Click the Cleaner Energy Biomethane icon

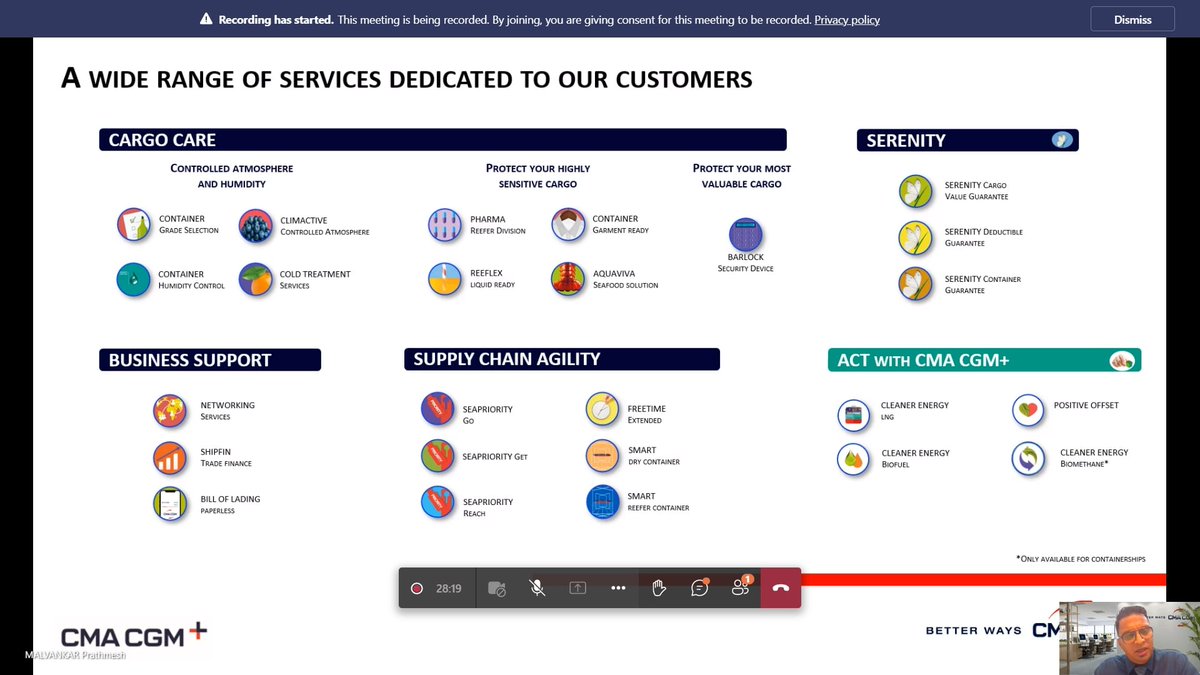click(1027, 459)
